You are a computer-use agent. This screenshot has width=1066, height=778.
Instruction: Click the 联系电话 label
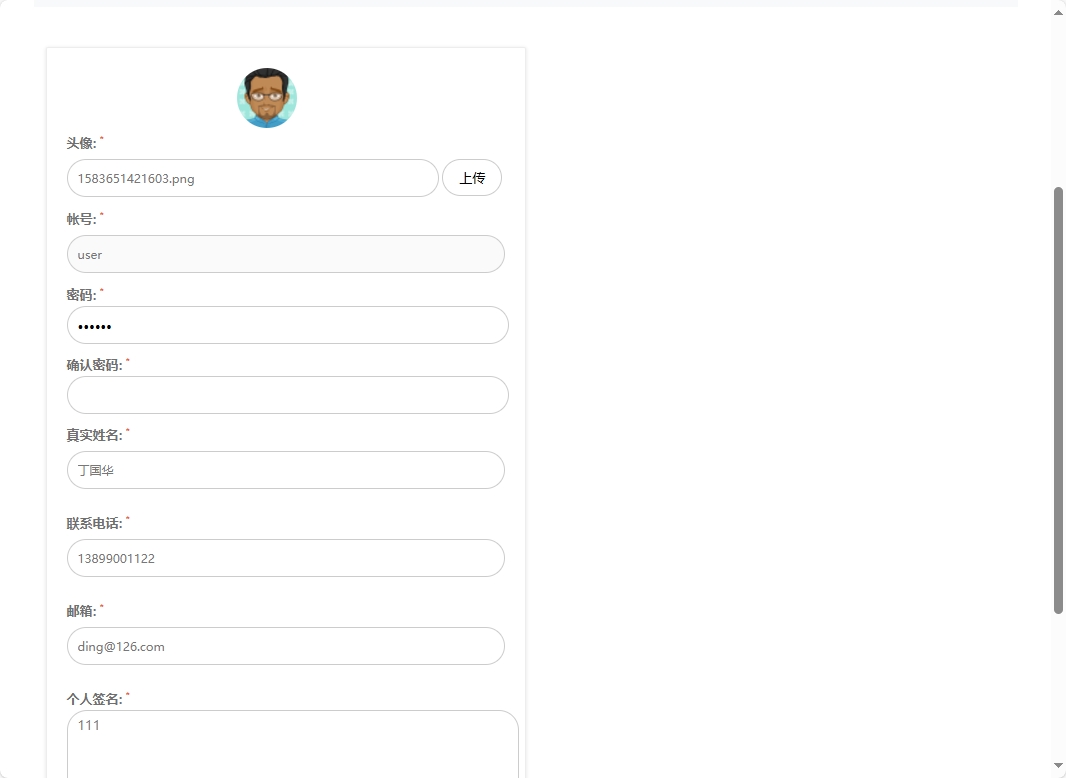pos(94,524)
